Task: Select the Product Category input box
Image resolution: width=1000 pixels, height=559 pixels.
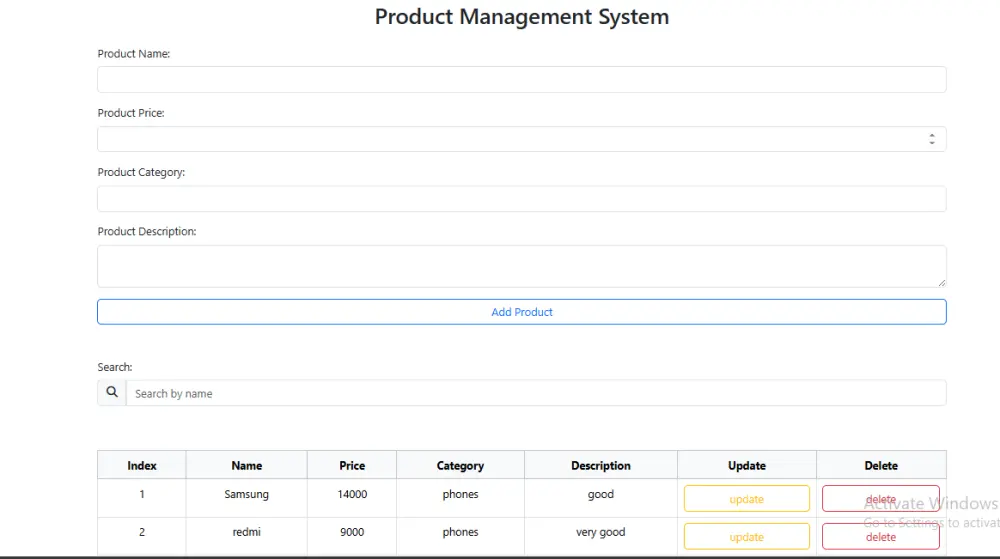Action: click(521, 199)
